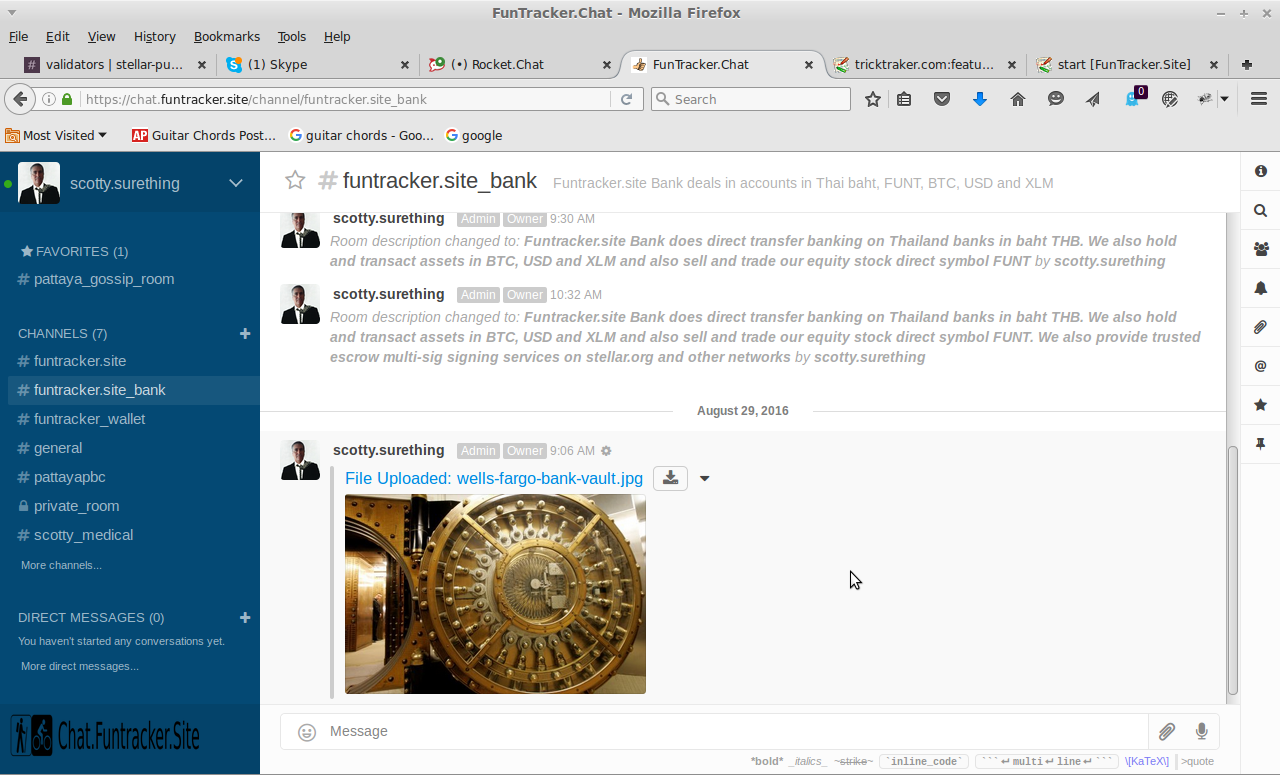Toggle favorite star for funtracker.site_bank room
The image size is (1280, 775).
(294, 181)
